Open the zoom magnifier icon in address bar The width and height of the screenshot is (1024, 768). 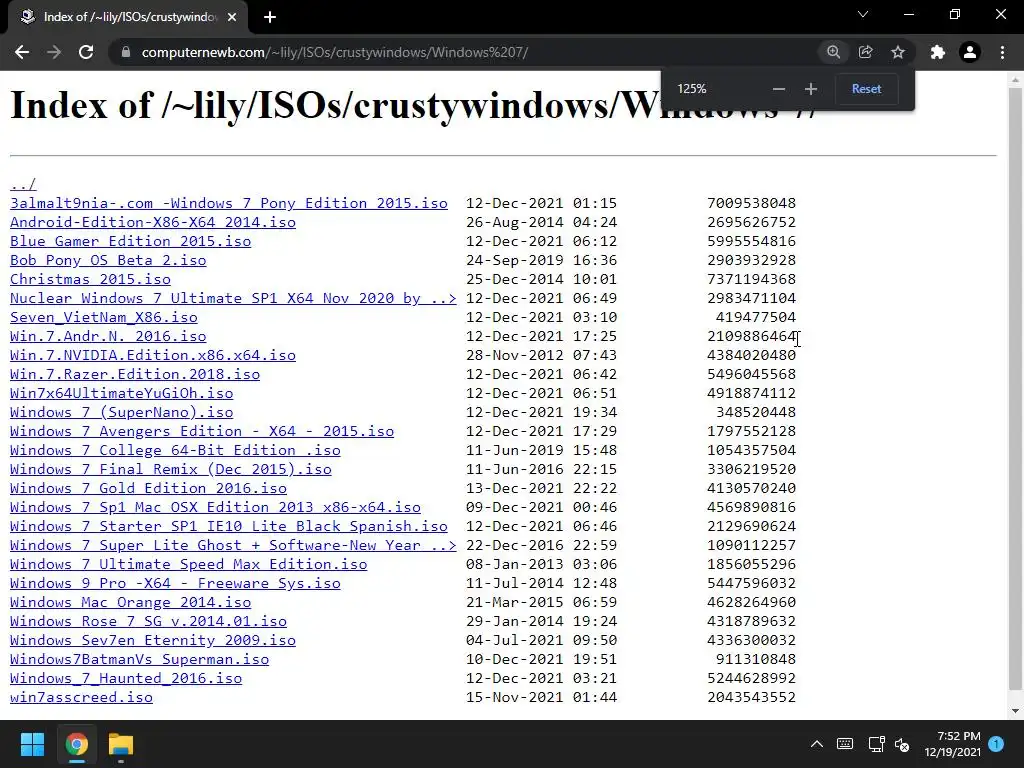tap(833, 52)
